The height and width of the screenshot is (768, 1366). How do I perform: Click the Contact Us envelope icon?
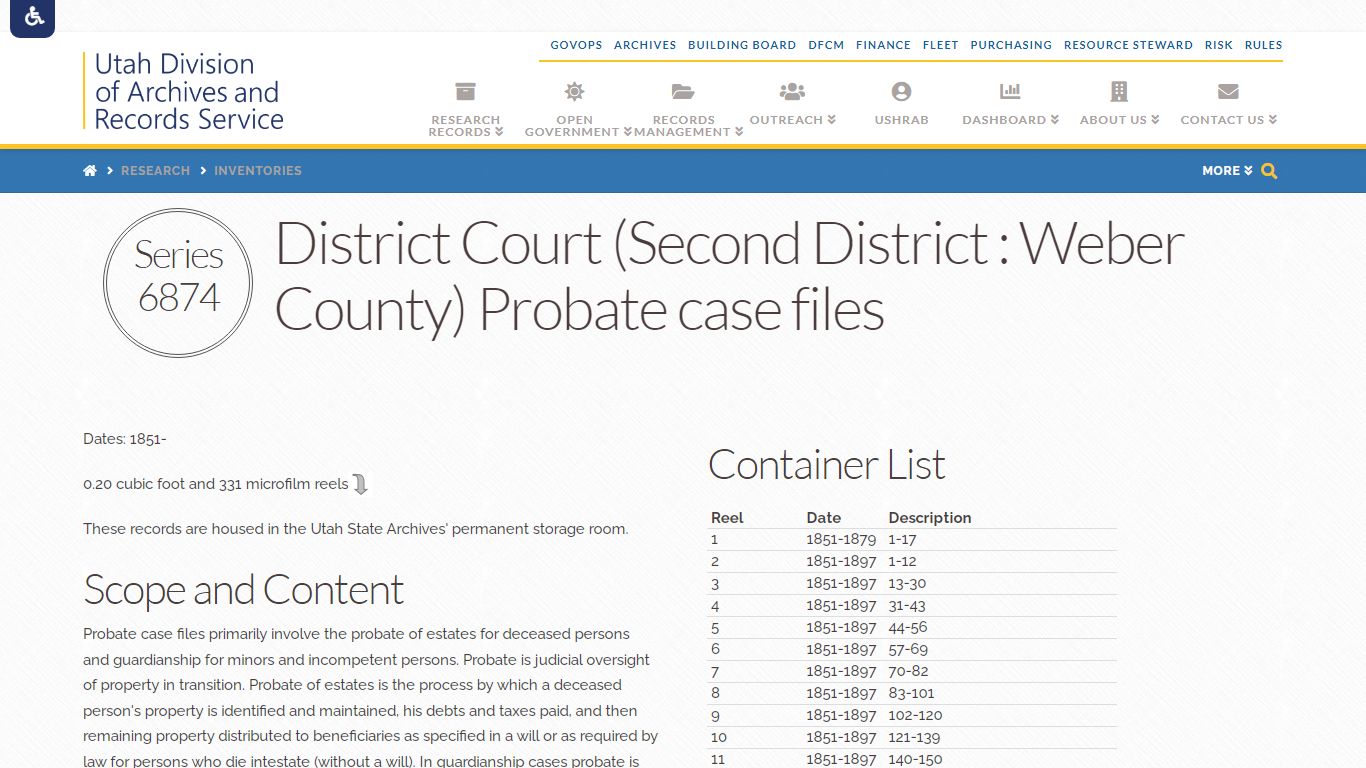(1228, 92)
